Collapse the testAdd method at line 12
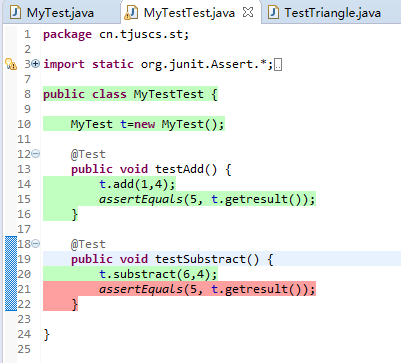 36,154
